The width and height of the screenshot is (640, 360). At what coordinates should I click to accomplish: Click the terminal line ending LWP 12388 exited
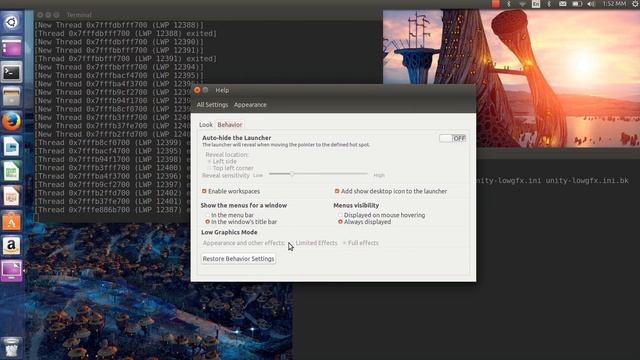(126, 33)
